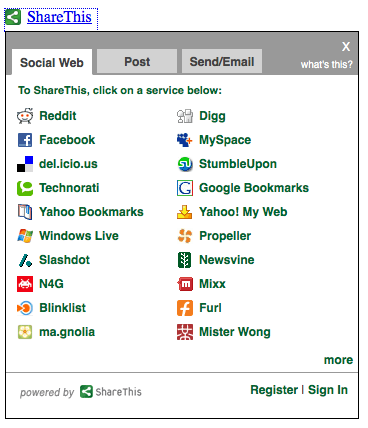Click the Reddit alien icon
This screenshot has height=428, width=368.
[25, 116]
